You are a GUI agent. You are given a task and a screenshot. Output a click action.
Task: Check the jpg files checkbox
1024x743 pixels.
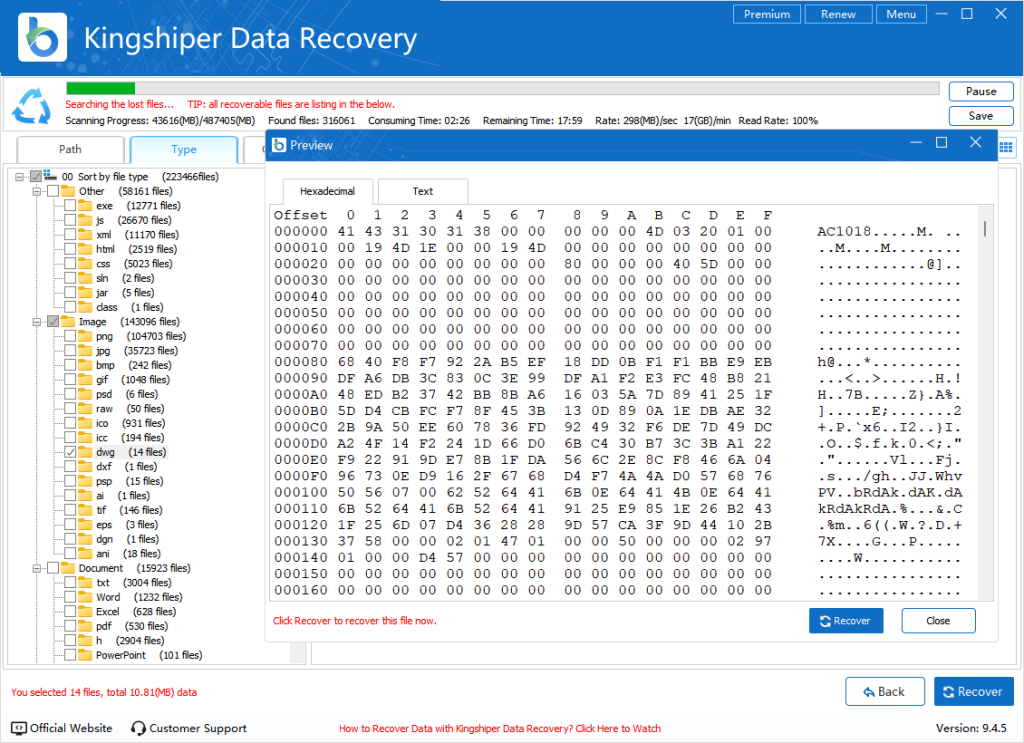70,351
